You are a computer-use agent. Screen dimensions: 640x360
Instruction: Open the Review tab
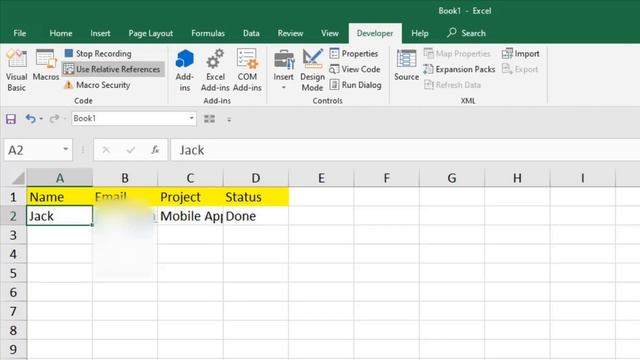coord(290,33)
